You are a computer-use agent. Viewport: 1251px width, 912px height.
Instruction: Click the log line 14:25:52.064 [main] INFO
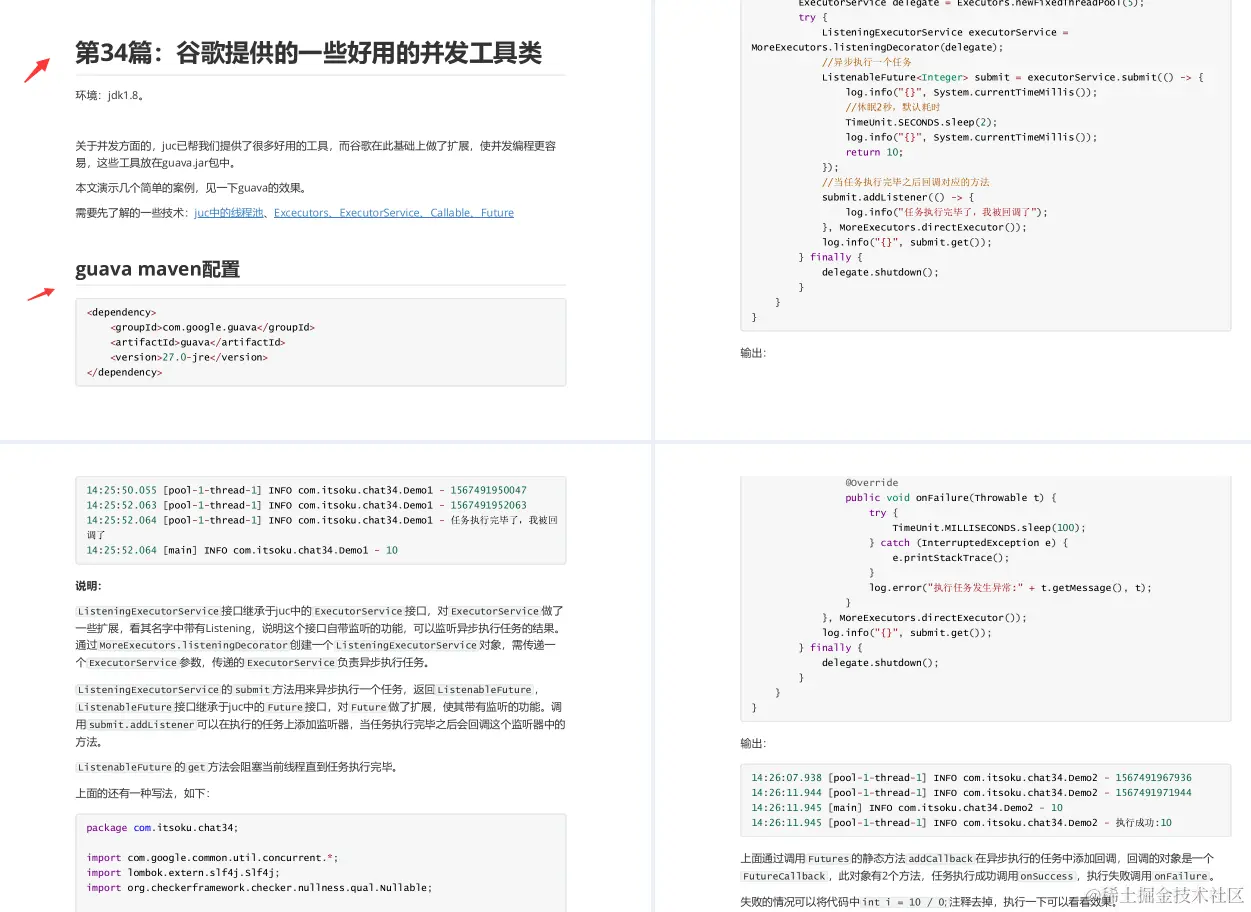pos(242,550)
